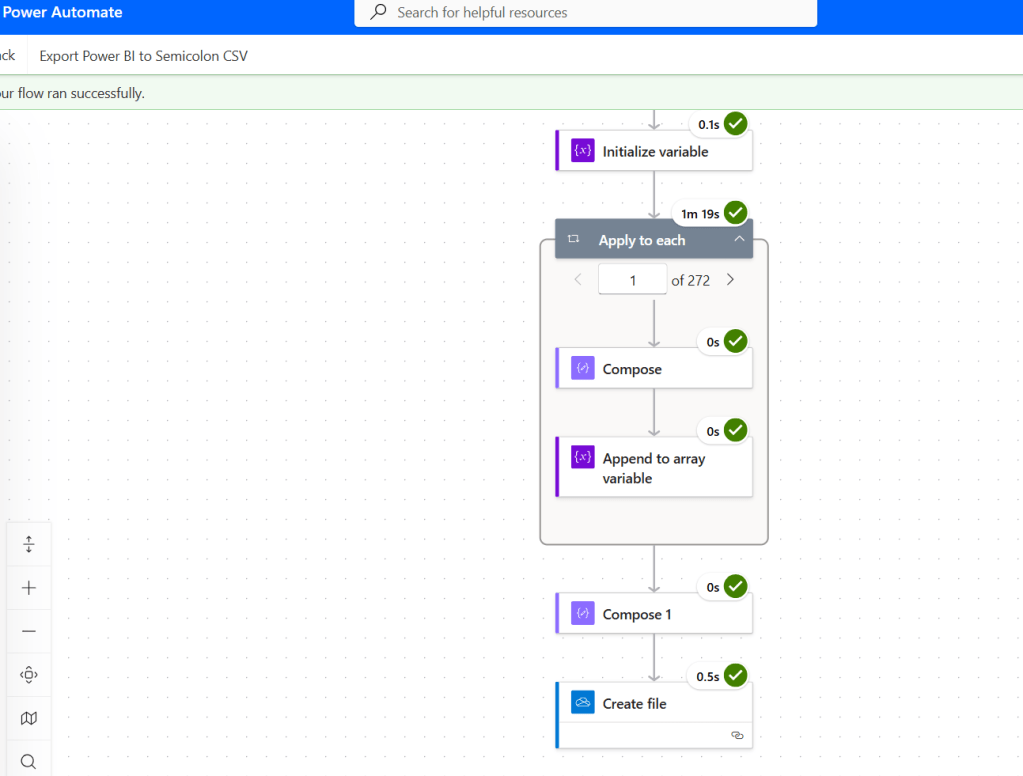1023x776 pixels.
Task: Go to the next loop iteration
Action: 730,279
